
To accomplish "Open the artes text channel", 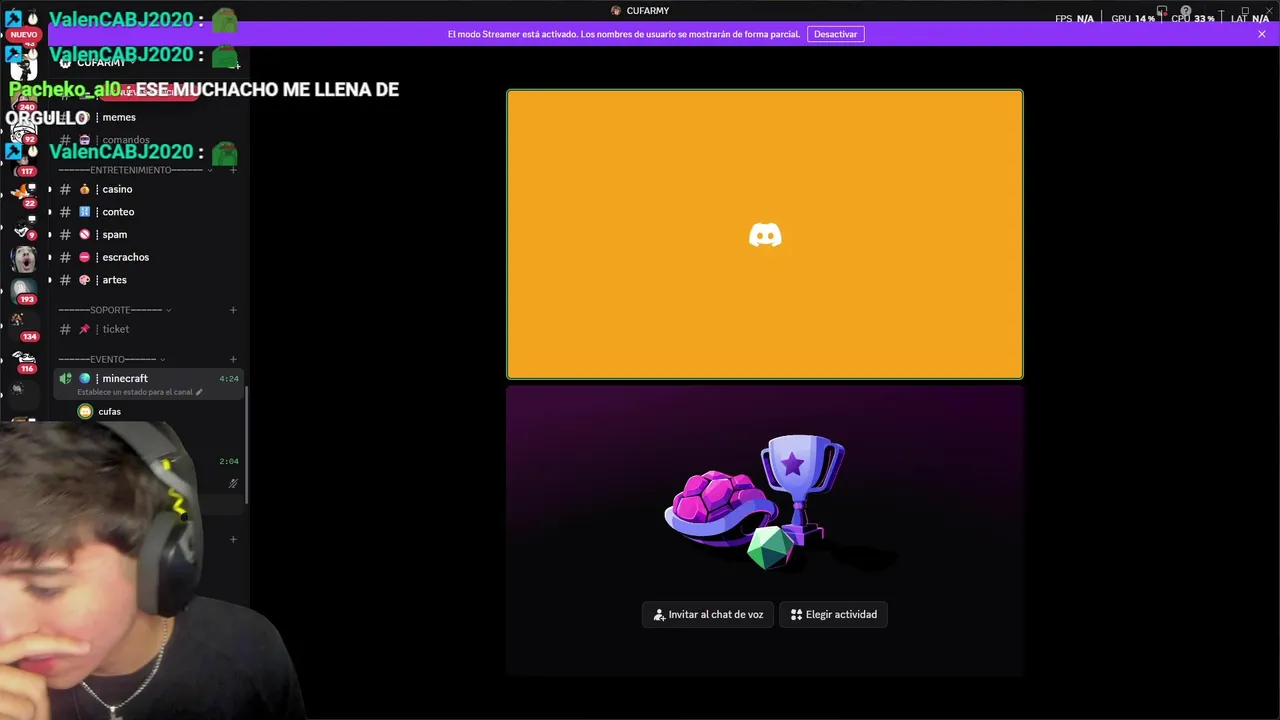I will click(x=115, y=280).
